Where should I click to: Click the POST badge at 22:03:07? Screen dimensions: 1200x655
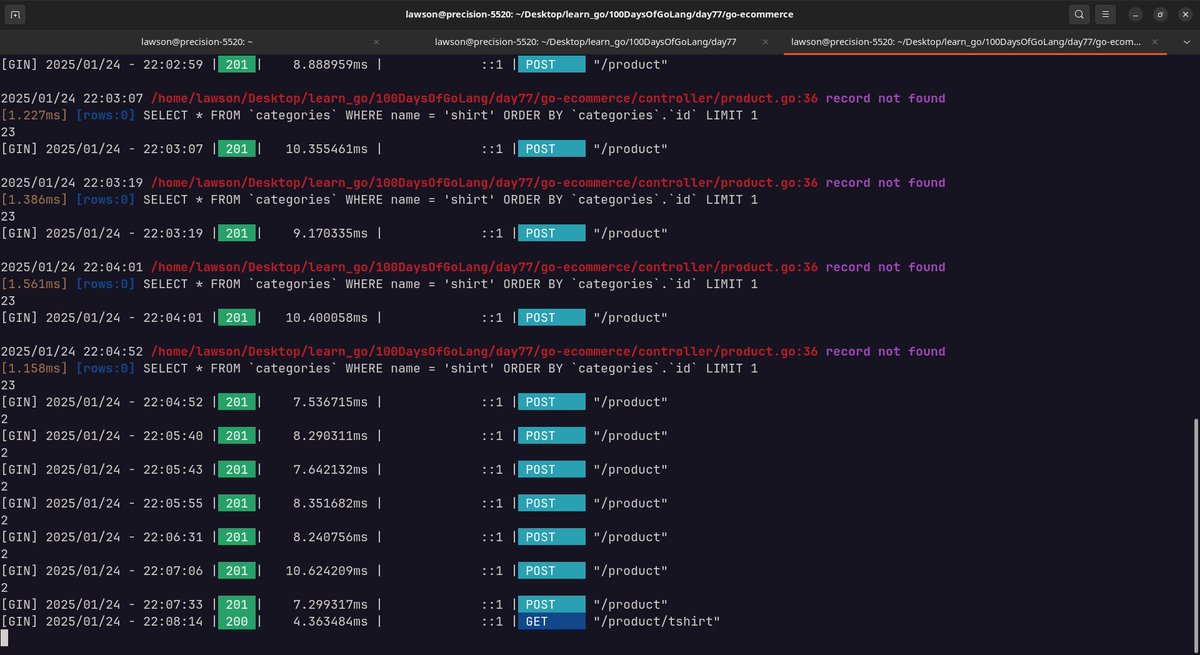[551, 149]
